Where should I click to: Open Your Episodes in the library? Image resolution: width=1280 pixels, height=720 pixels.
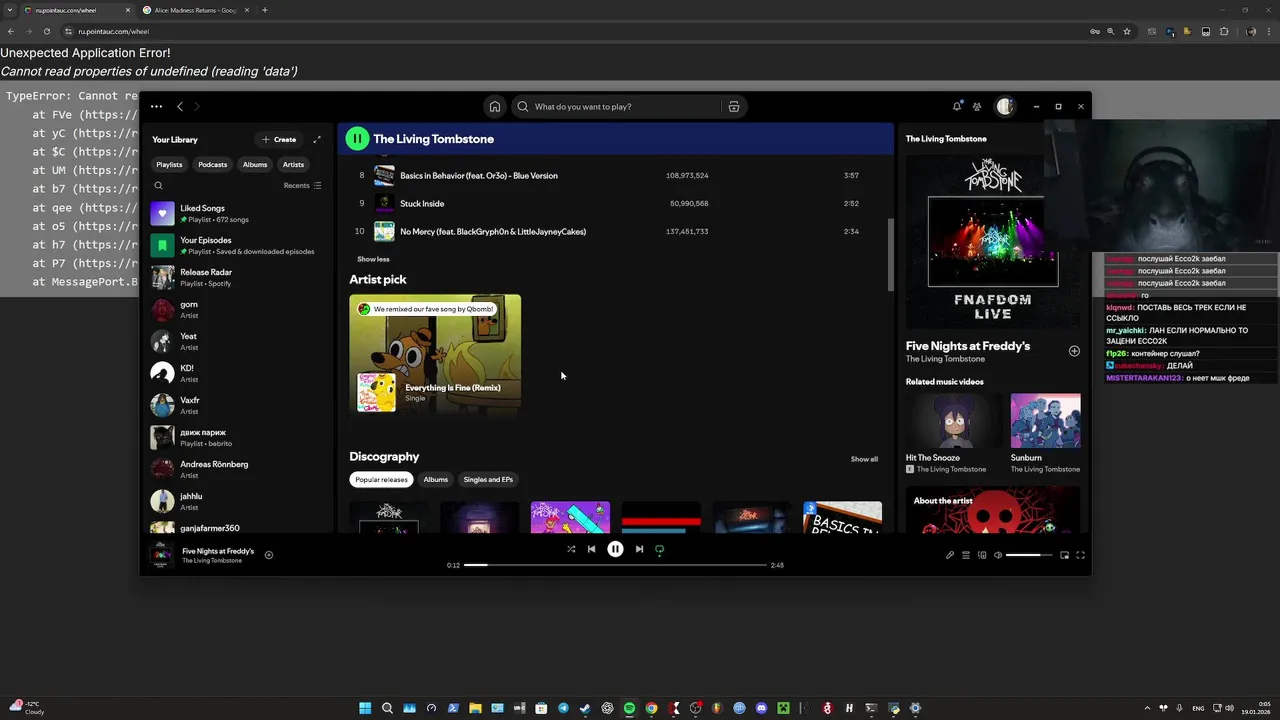point(236,245)
